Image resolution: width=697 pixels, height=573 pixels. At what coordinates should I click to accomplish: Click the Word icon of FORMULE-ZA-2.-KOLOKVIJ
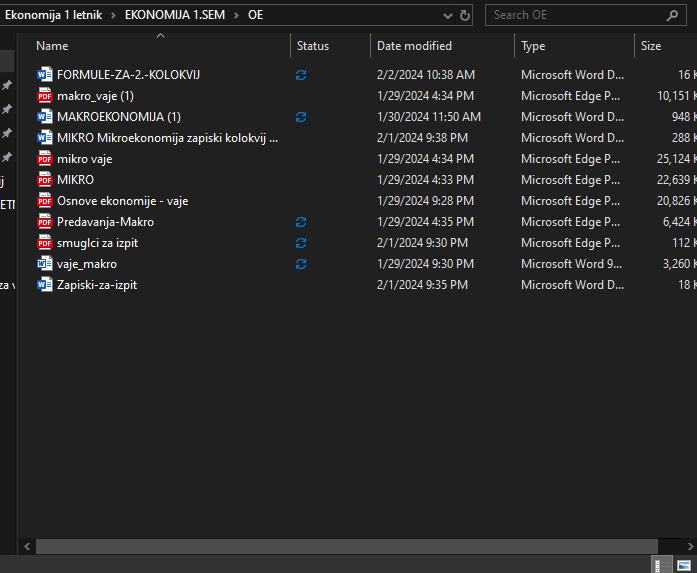pos(44,75)
